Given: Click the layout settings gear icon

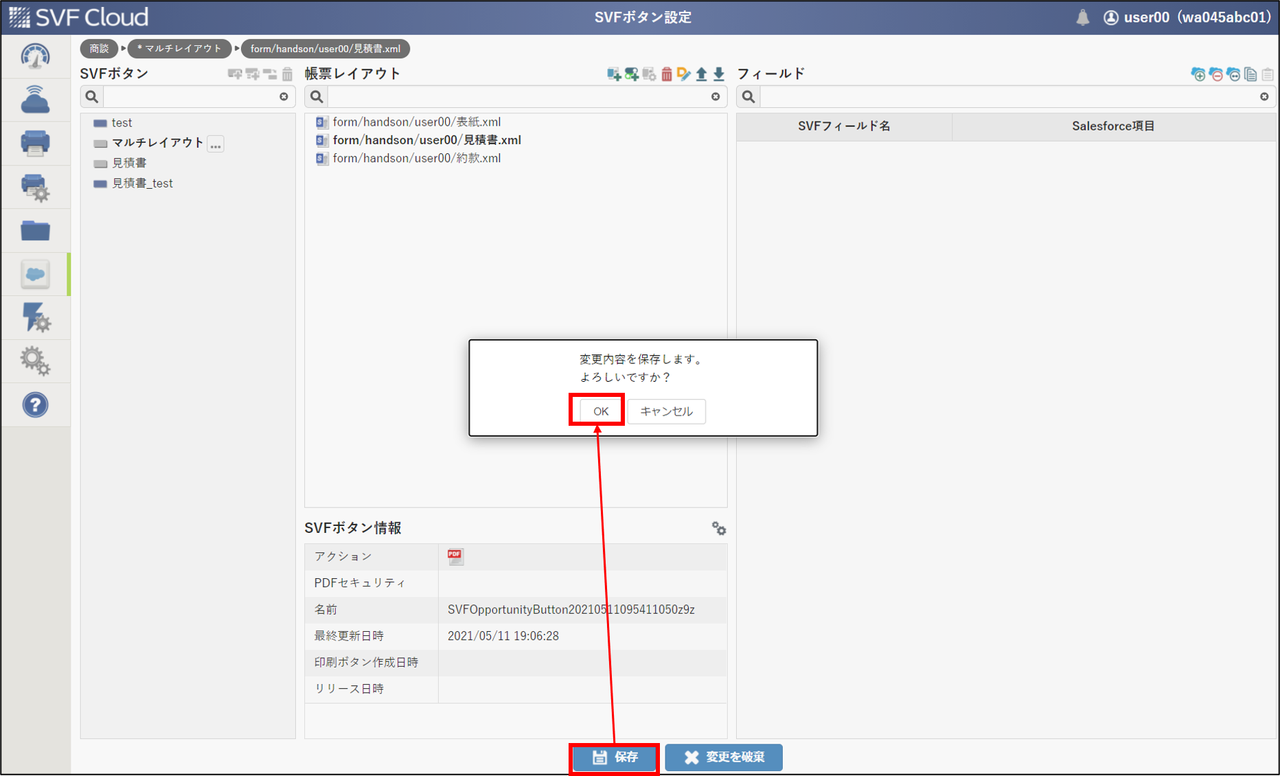Looking at the screenshot, I should 650,74.
